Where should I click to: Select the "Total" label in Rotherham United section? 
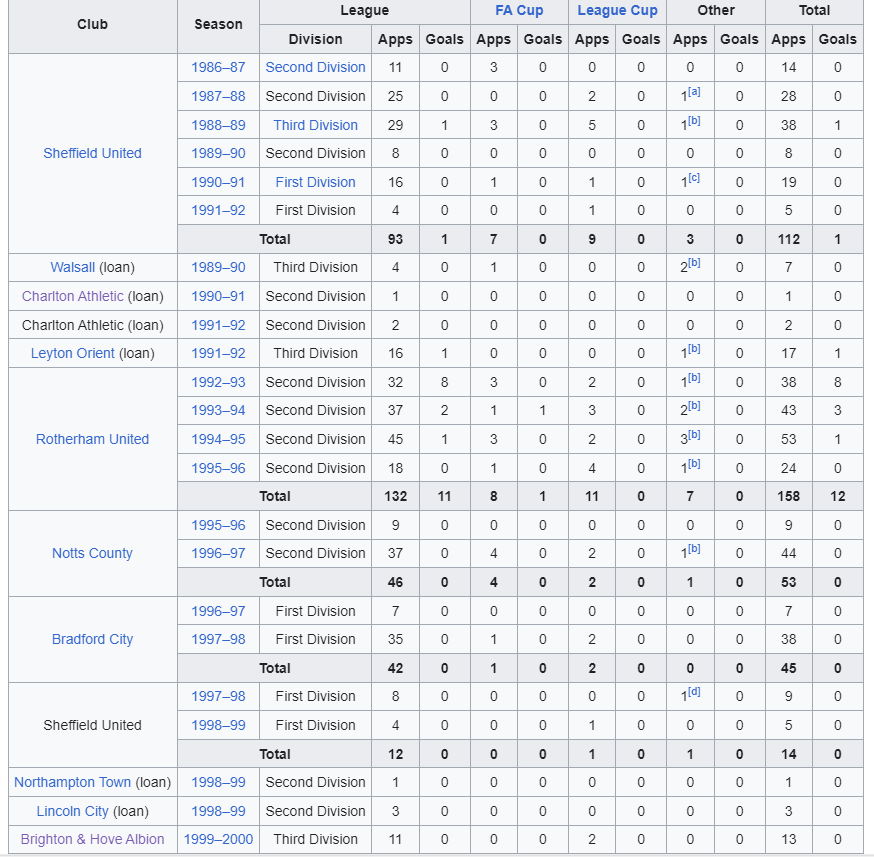tap(275, 496)
